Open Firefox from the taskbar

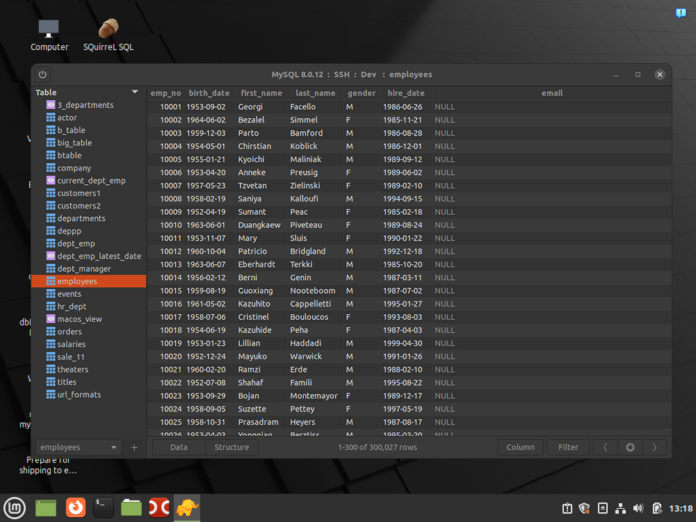click(x=75, y=507)
